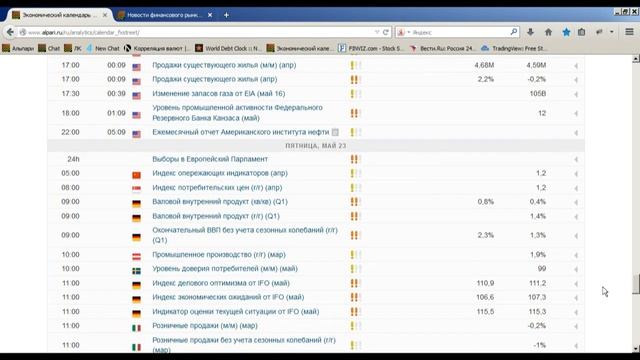The height and width of the screenshot is (360, 640).
Task: Open the ЛК bookmark
Action: (73, 48)
